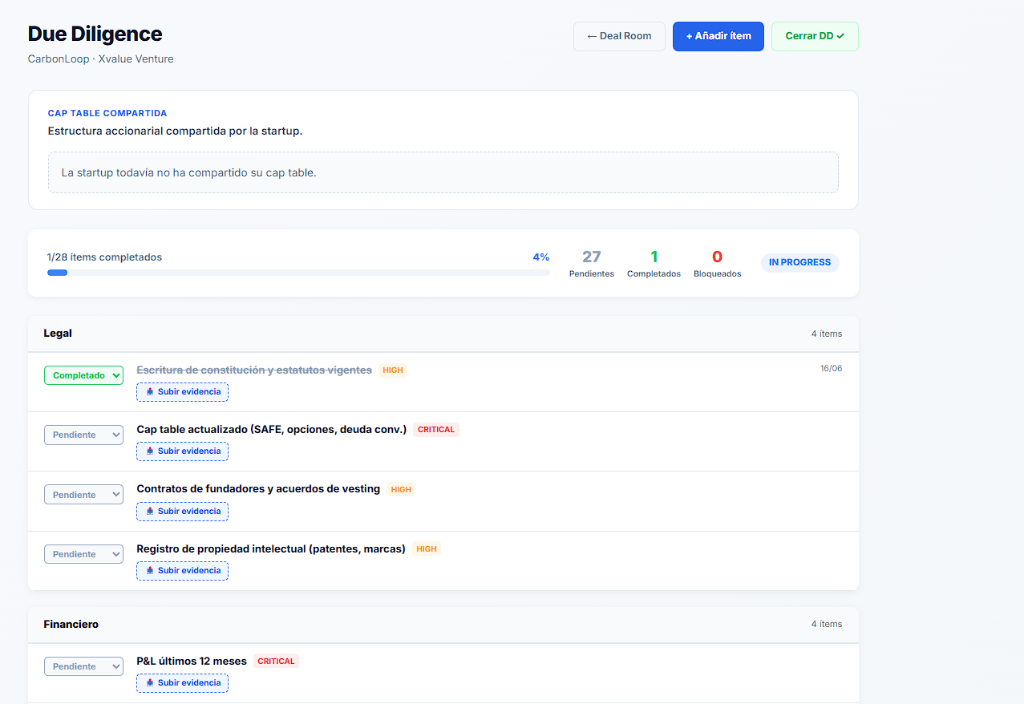Click the Legal section's 4 ítems count
This screenshot has height=704, width=1024.
(827, 334)
